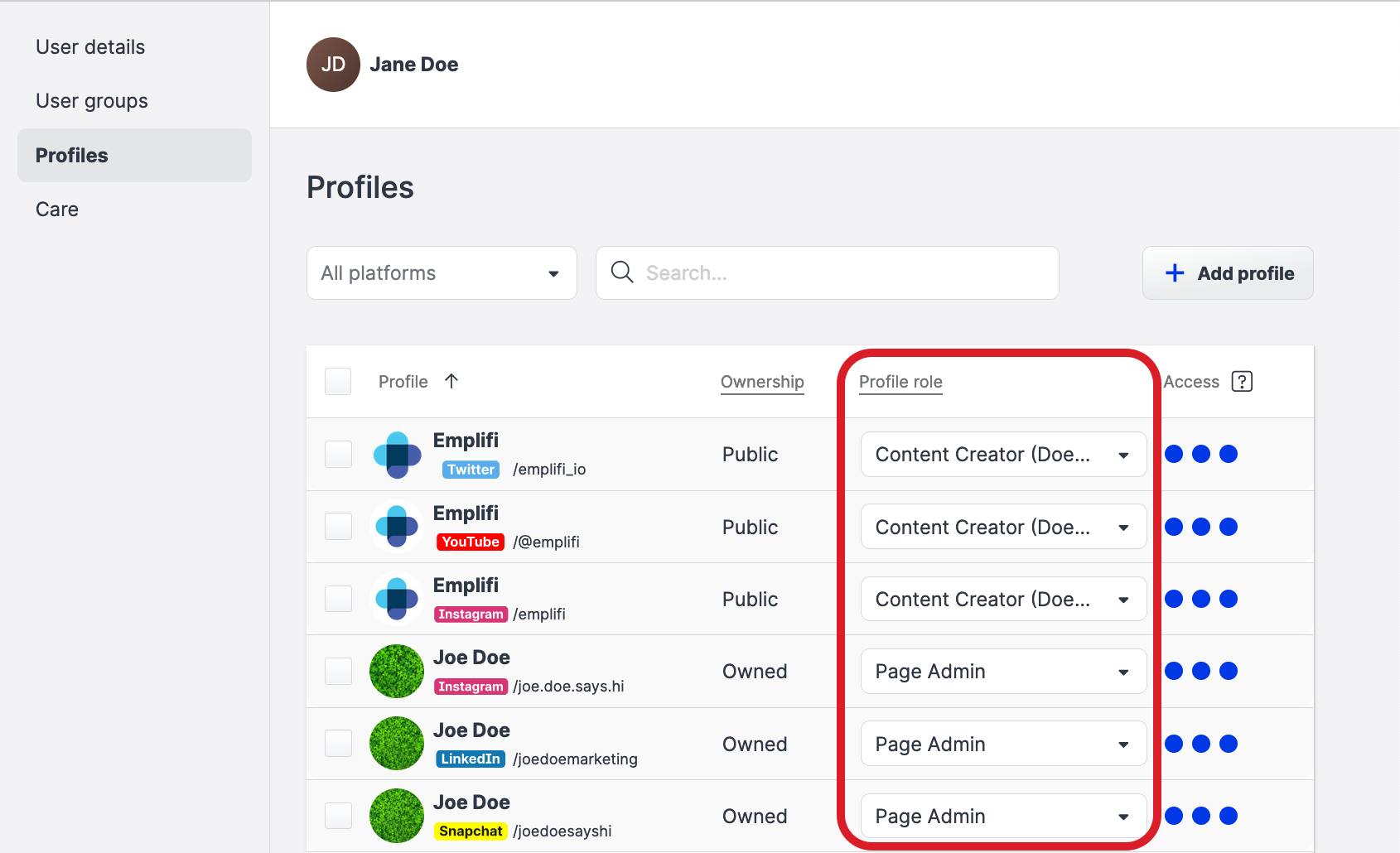Click the magnifying glass search icon
The height and width of the screenshot is (853, 1400).
(x=621, y=272)
